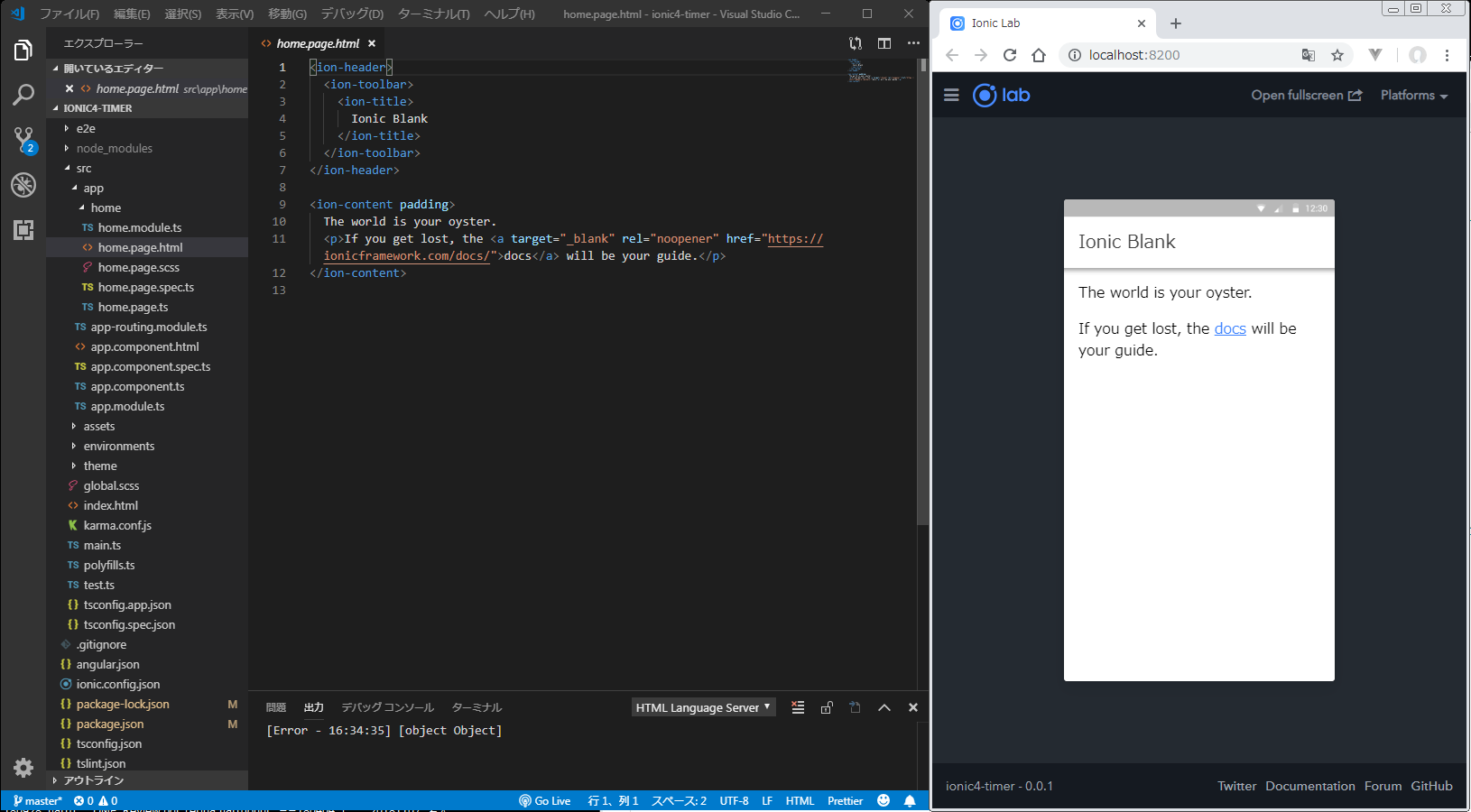Expand the node_modules folder
The image size is (1471, 812).
114,148
